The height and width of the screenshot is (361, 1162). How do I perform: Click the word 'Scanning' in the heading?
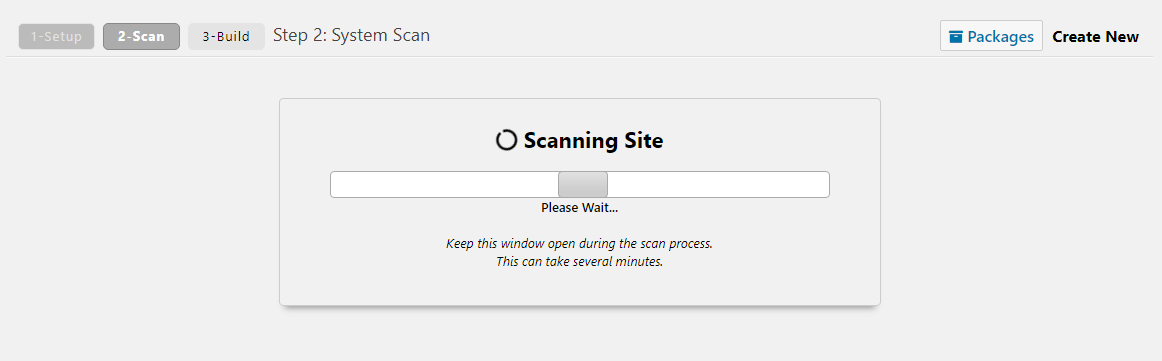tap(568, 141)
